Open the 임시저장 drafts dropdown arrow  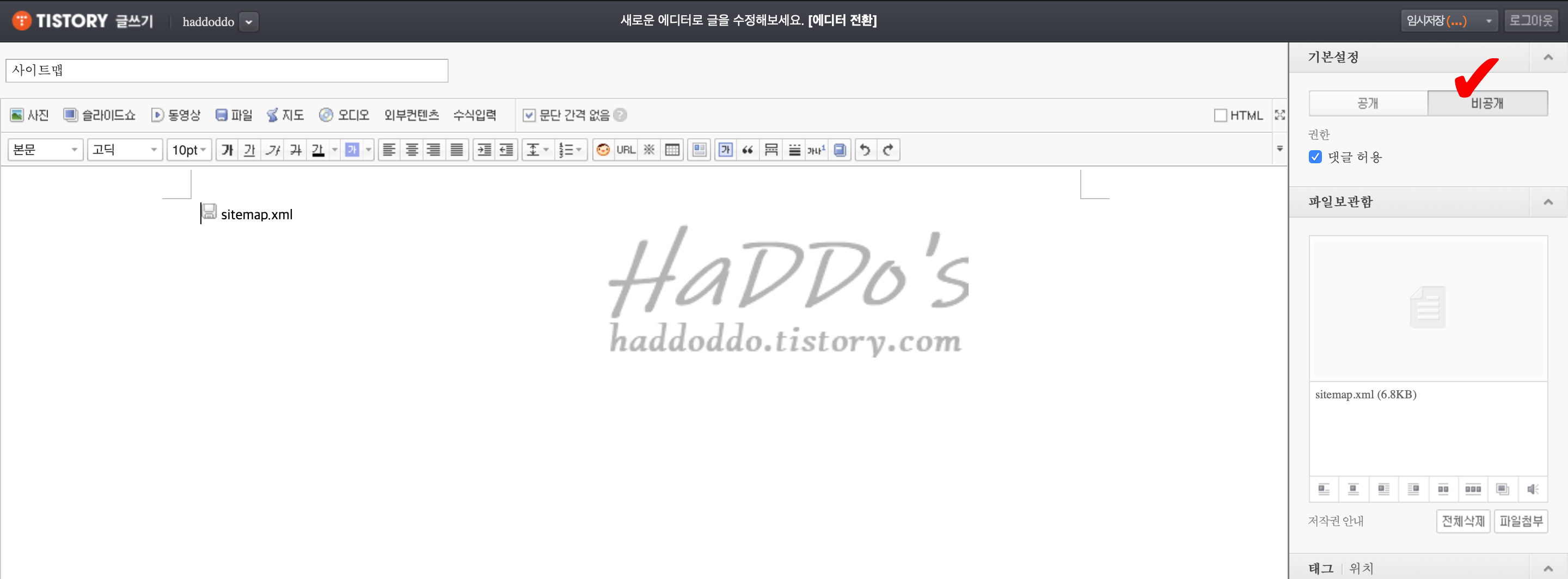(1489, 21)
